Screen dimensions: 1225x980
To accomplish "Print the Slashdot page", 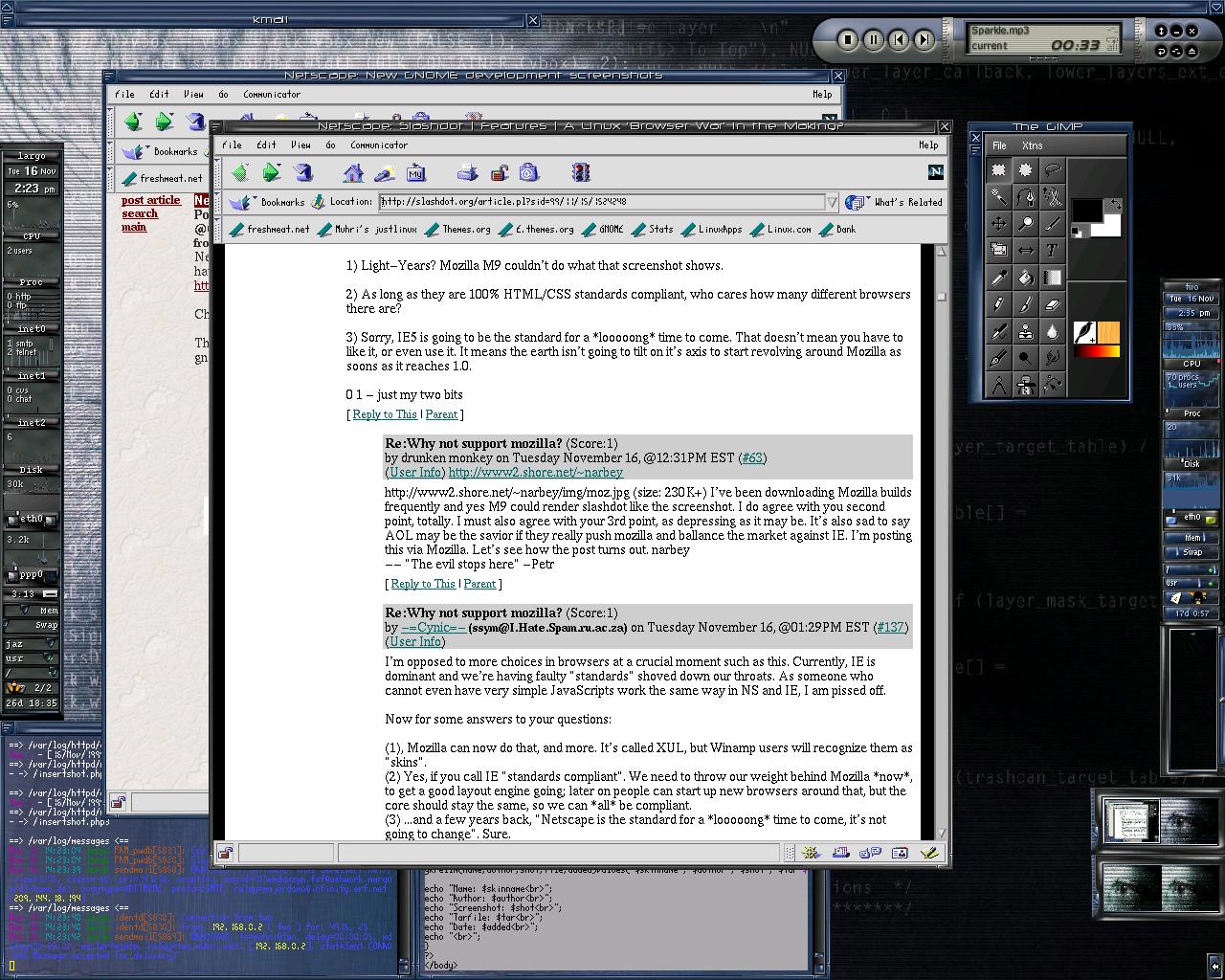I will point(467,172).
